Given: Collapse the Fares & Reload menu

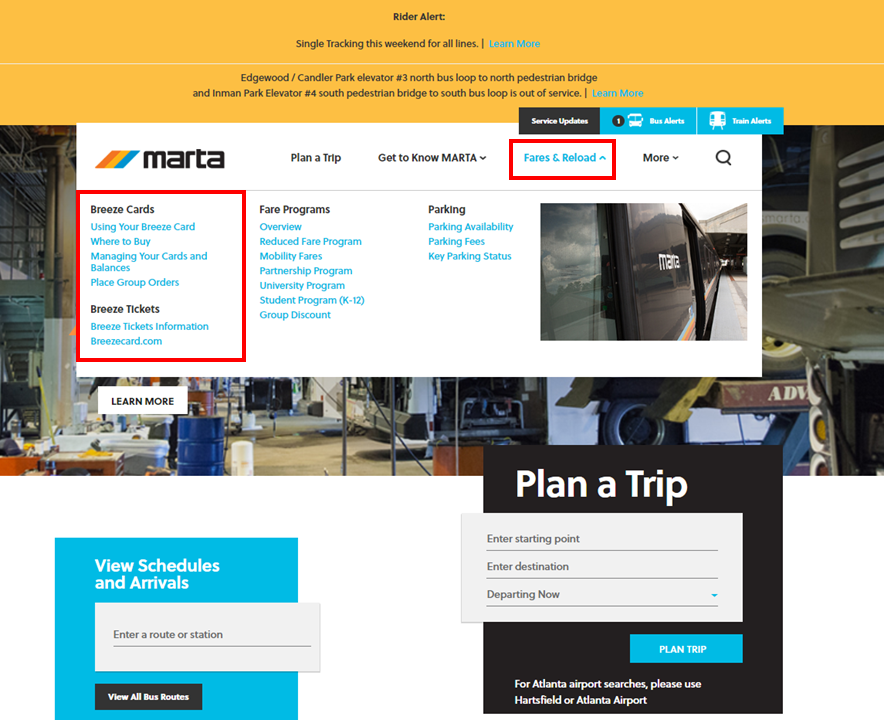Looking at the screenshot, I should [x=564, y=158].
